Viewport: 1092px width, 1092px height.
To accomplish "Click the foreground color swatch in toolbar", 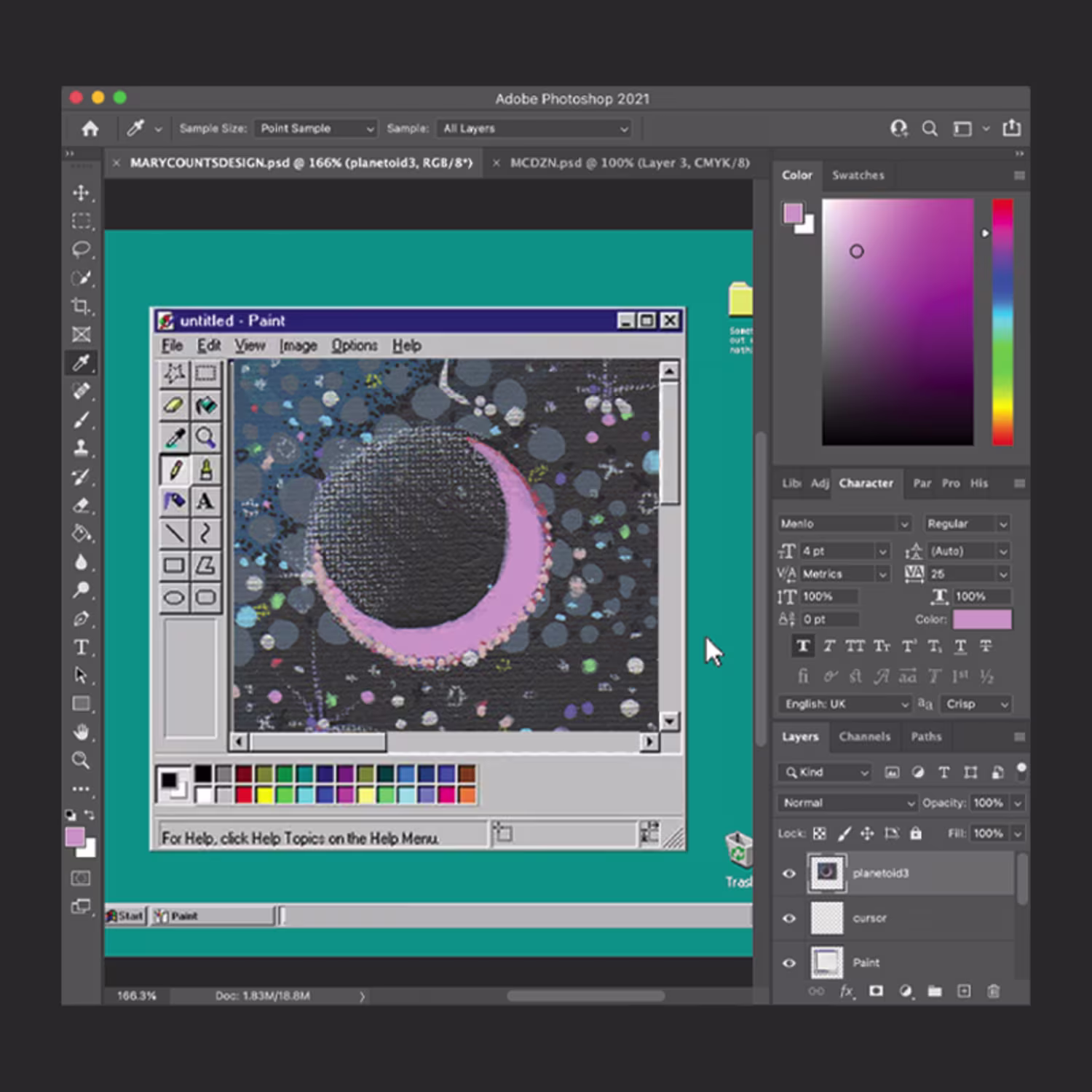I will point(75,837).
